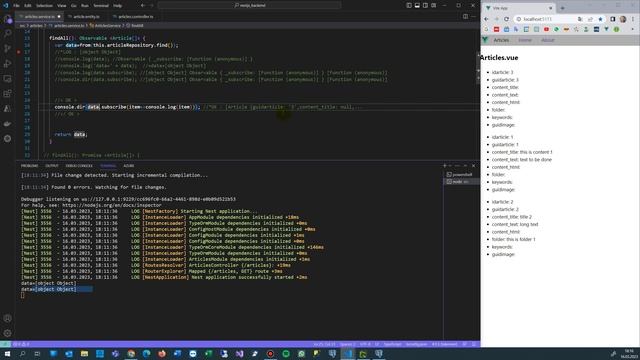Select the articles.service.ts editor tab
Image resolution: width=640 pixels, height=360 pixels.
tap(40, 16)
